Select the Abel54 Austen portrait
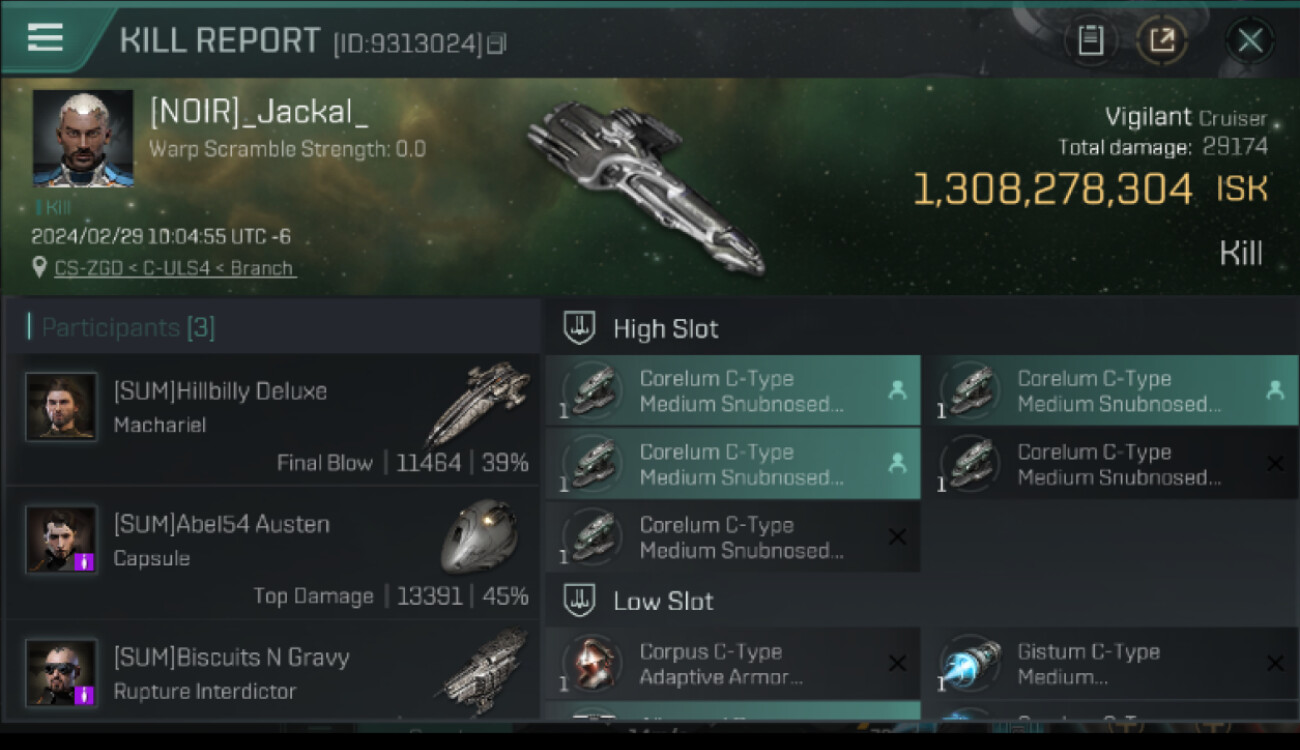 click(62, 540)
